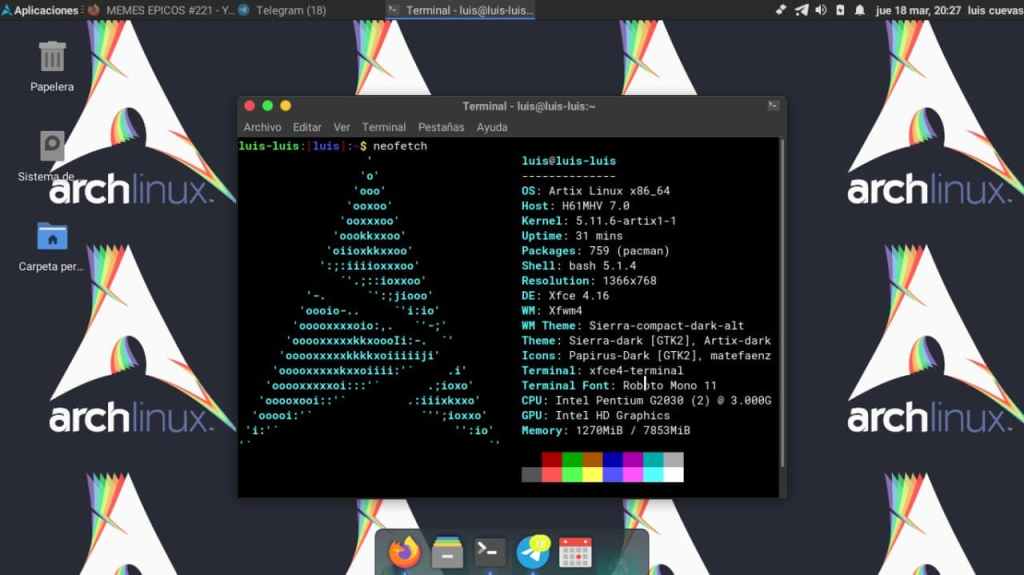Image resolution: width=1024 pixels, height=575 pixels.
Task: Open the Aplicaciones menu
Action: pyautogui.click(x=40, y=10)
